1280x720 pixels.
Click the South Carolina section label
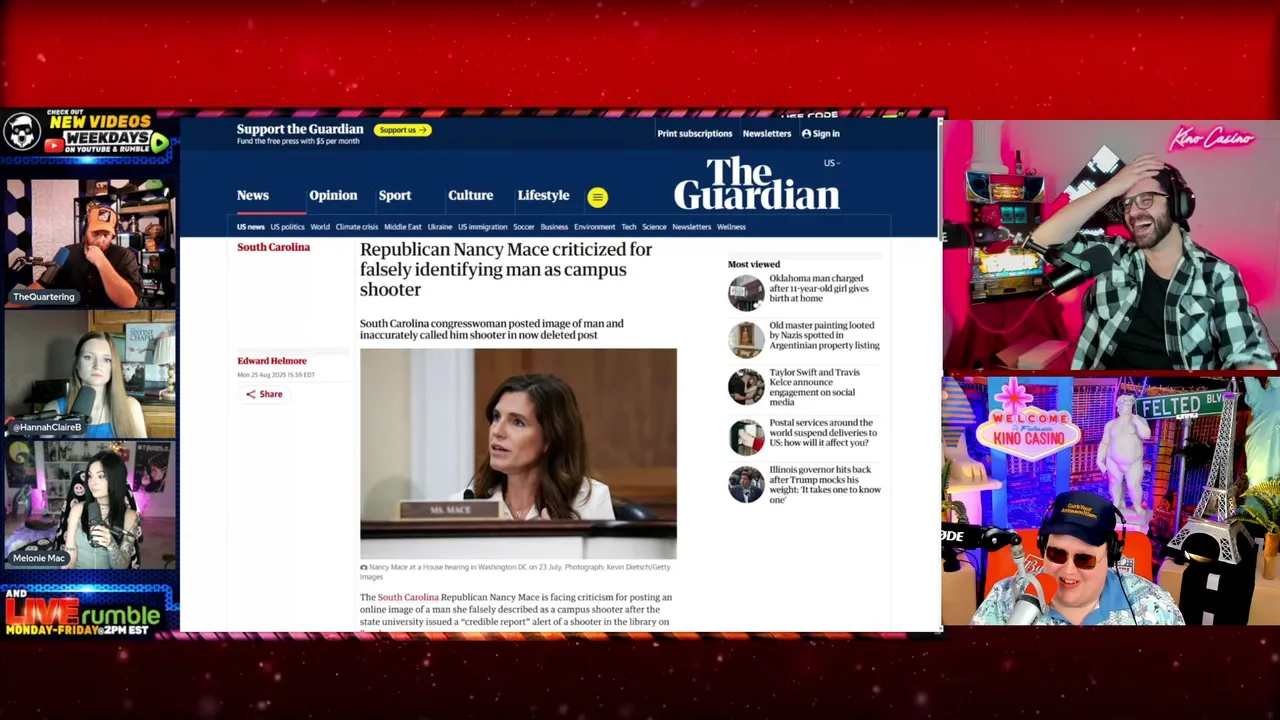273,247
